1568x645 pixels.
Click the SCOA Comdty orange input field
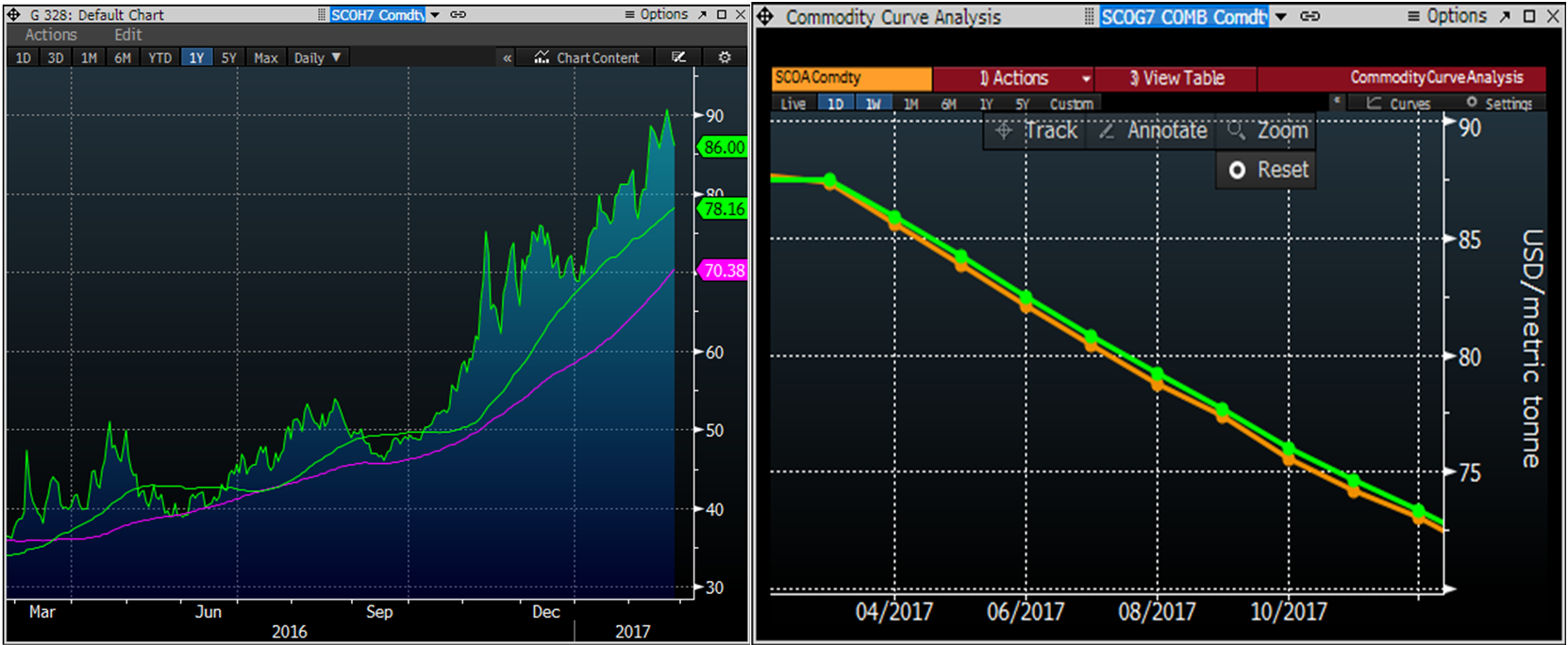click(x=851, y=78)
